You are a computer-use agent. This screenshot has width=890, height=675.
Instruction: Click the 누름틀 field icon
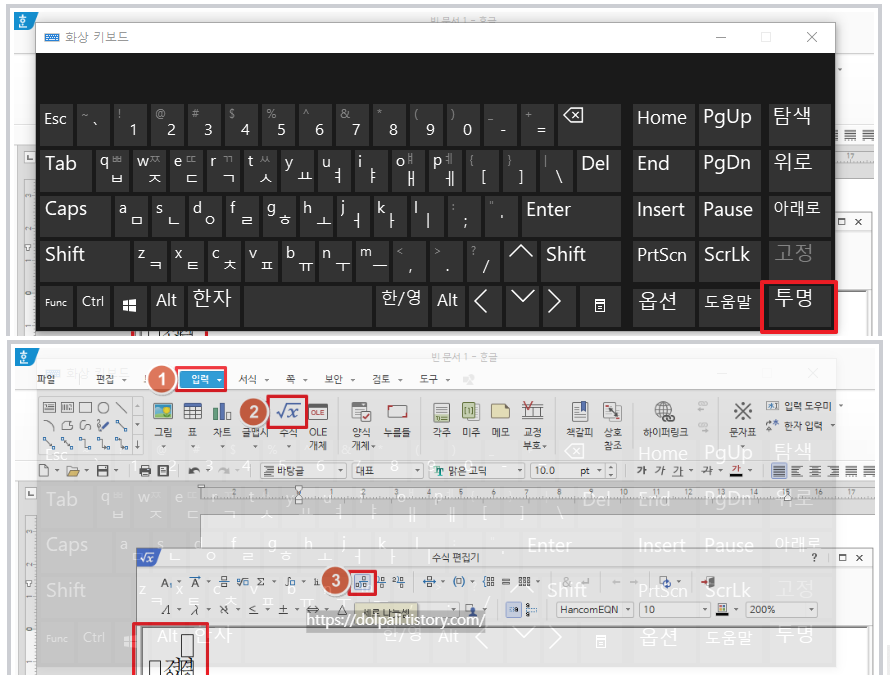click(397, 412)
